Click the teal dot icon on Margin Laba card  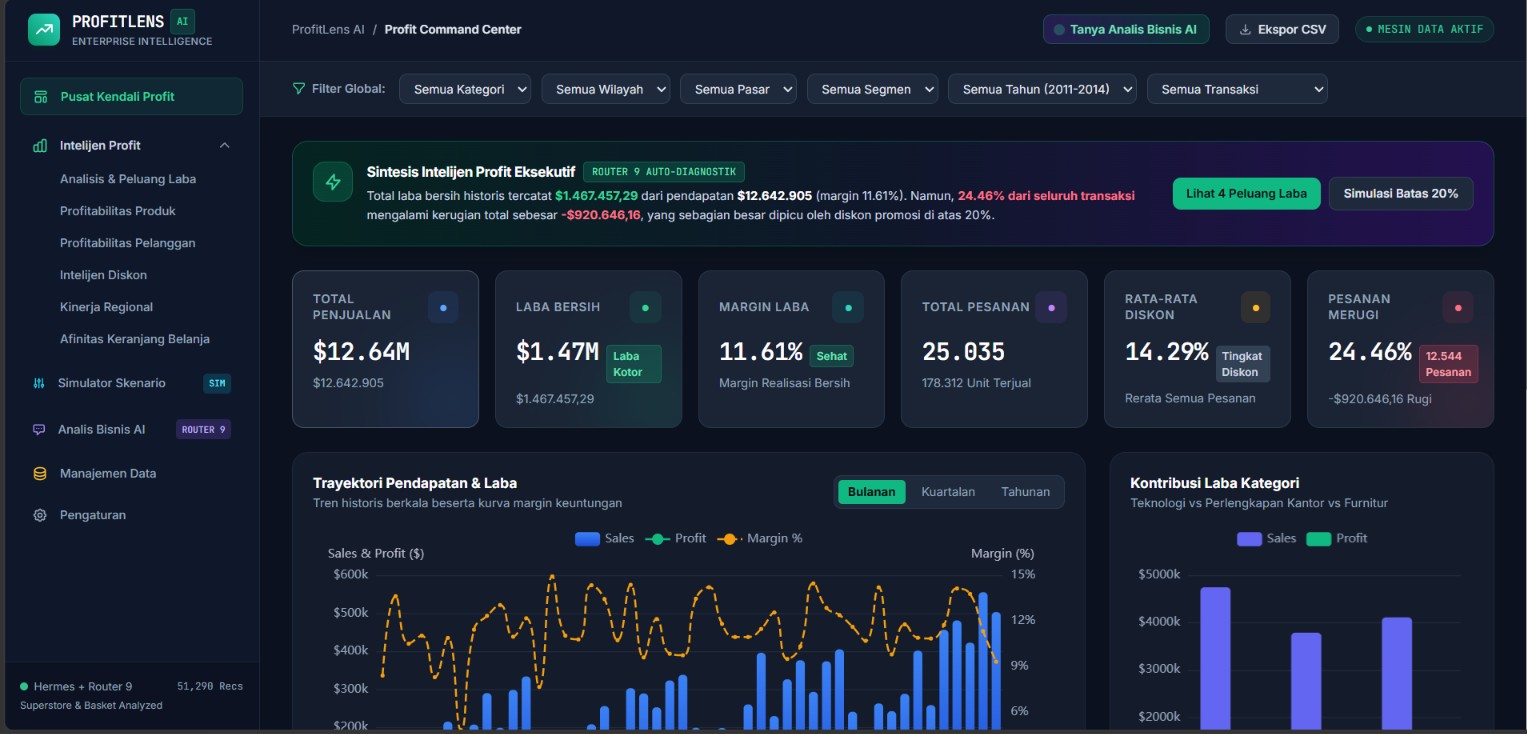pos(848,307)
